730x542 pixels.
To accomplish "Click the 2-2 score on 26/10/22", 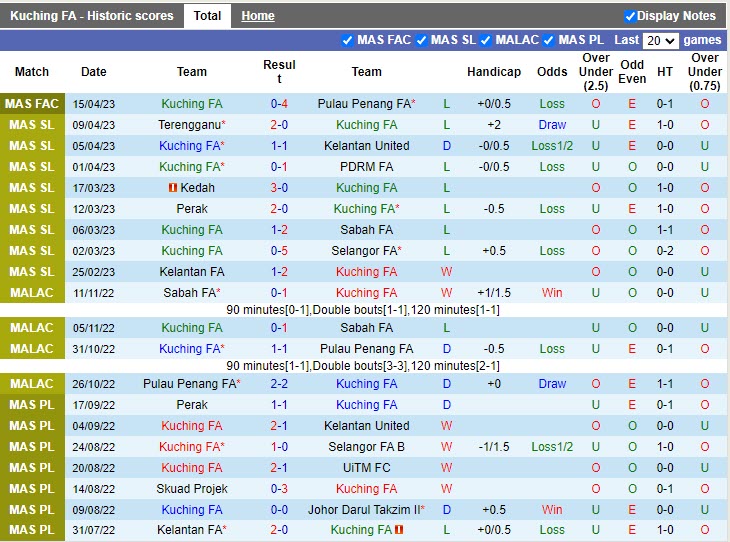I will coord(279,384).
